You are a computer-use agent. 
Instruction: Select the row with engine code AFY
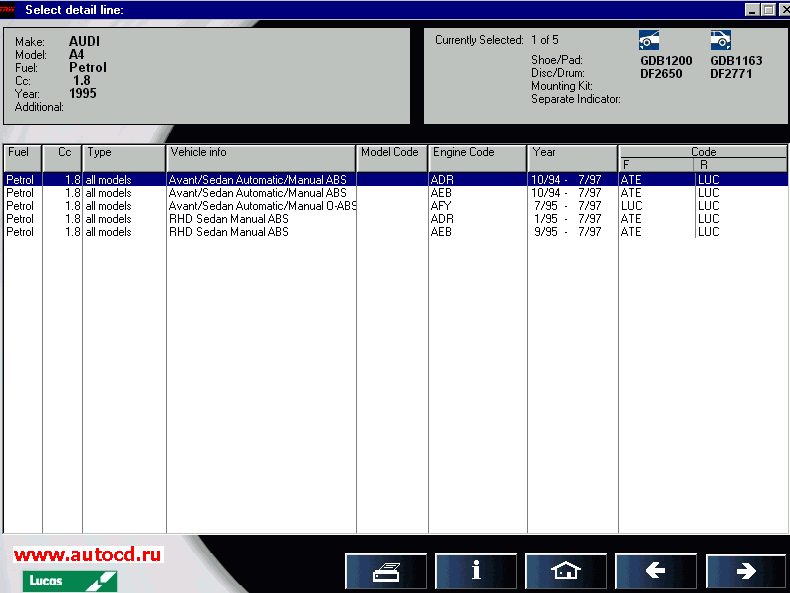click(x=396, y=206)
